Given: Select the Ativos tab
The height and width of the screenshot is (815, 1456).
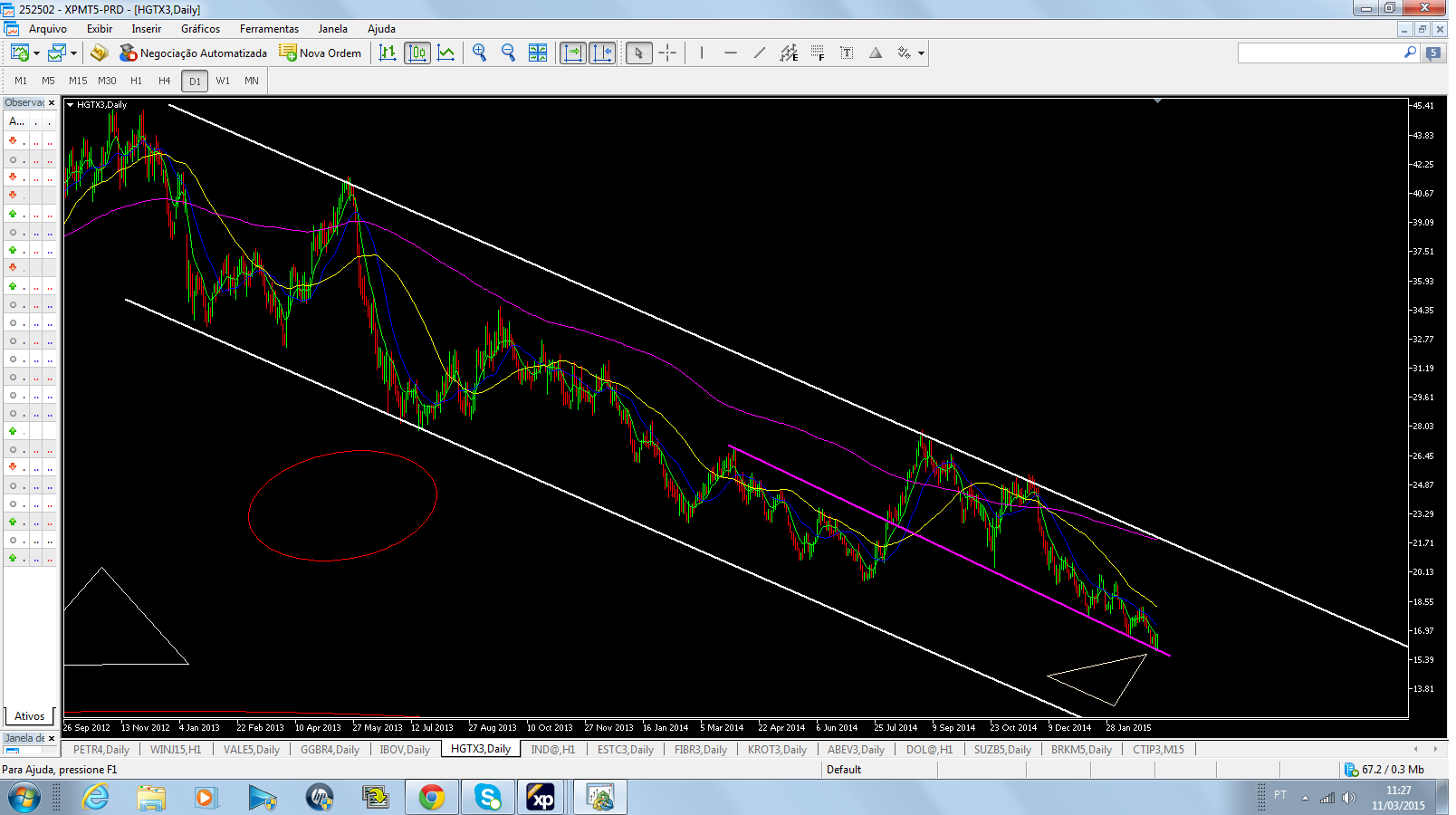Looking at the screenshot, I should tap(30, 716).
